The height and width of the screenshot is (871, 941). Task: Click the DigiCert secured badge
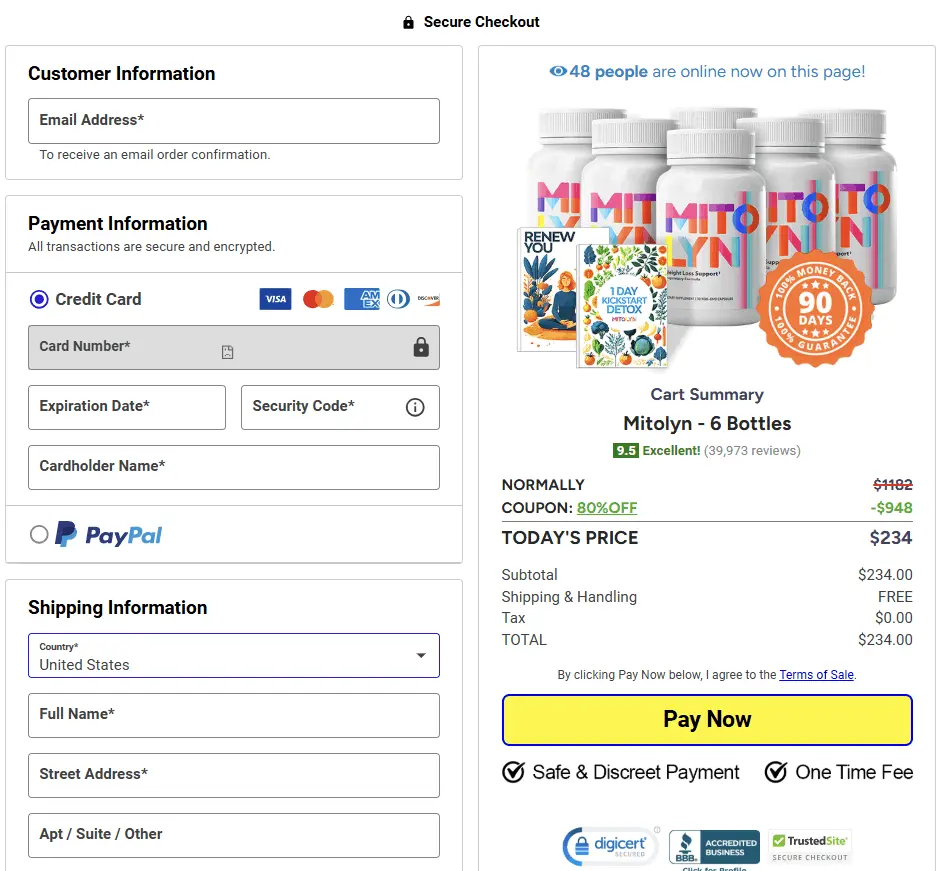pyautogui.click(x=610, y=846)
